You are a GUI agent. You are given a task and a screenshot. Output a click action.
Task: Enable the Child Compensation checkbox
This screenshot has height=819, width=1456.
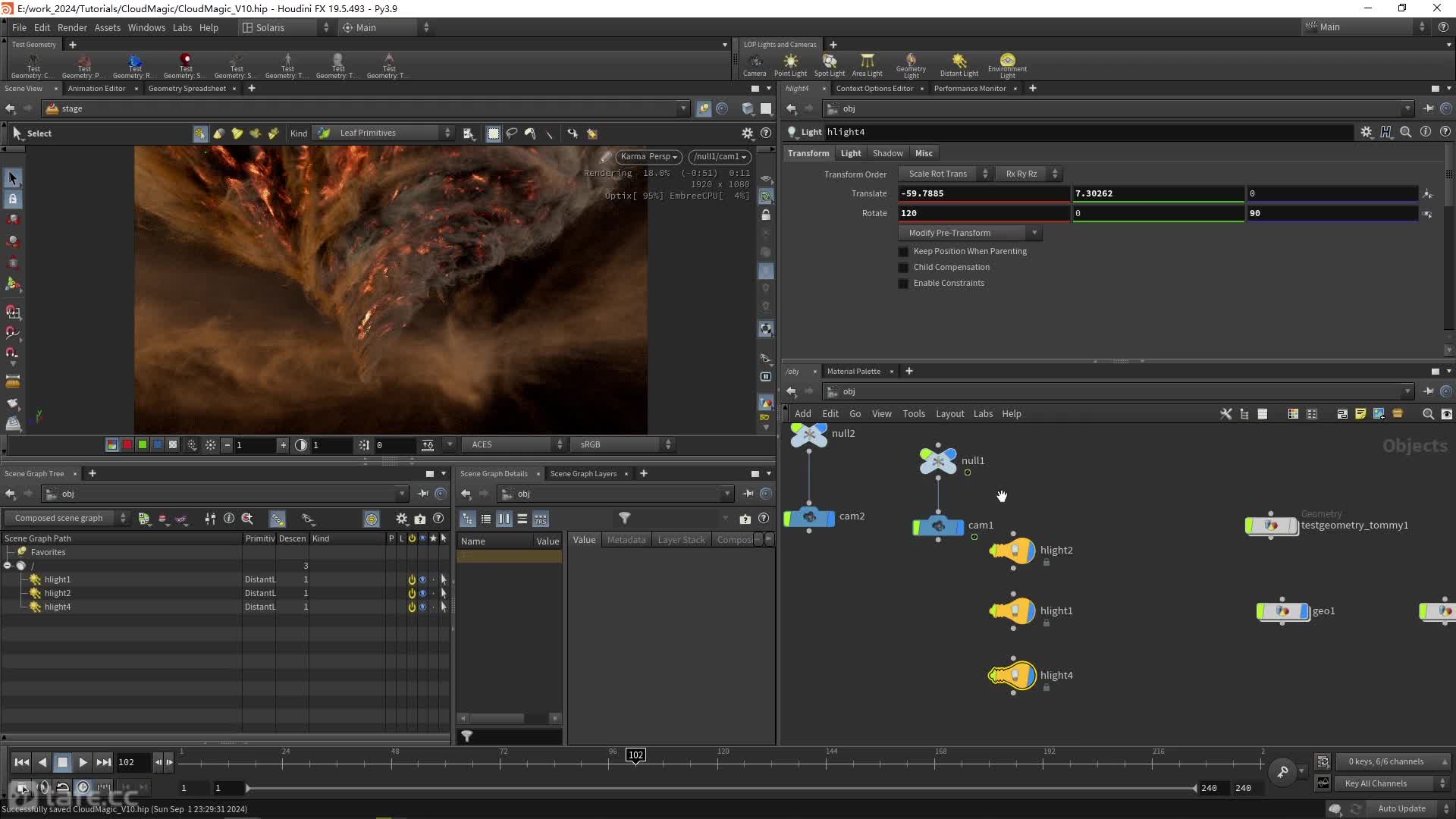[903, 267]
